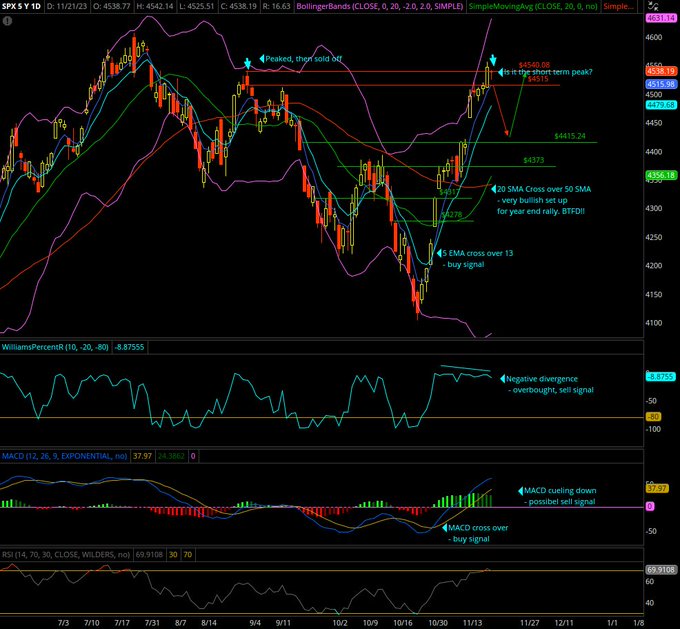Click the blue 4515.98 price bubble
The image size is (680, 629).
pyautogui.click(x=661, y=84)
